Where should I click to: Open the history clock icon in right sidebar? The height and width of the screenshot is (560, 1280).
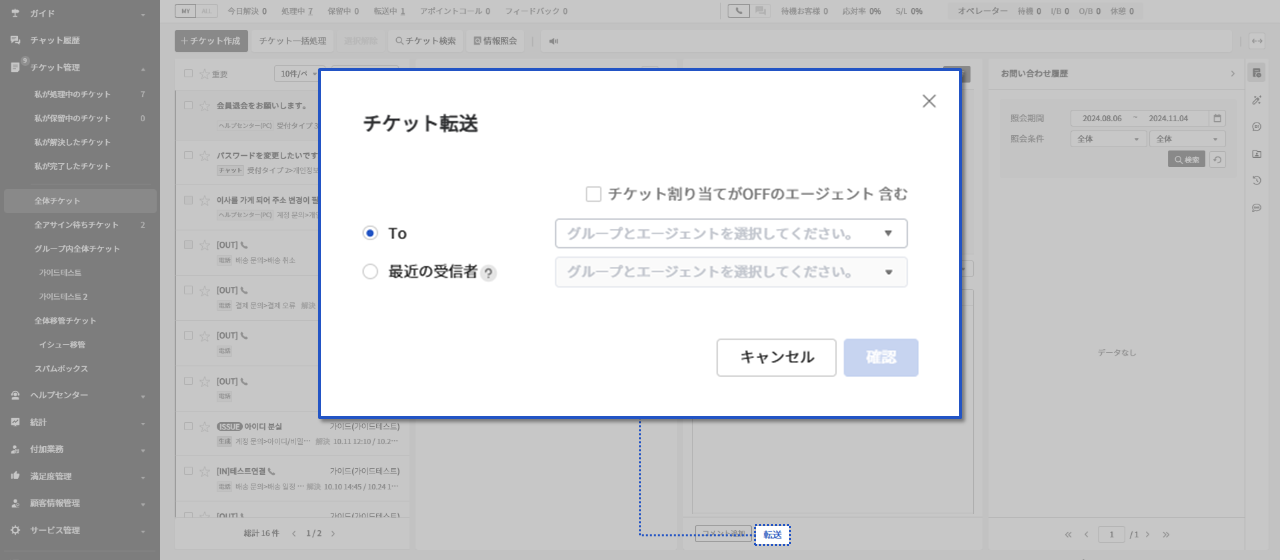pos(1256,181)
